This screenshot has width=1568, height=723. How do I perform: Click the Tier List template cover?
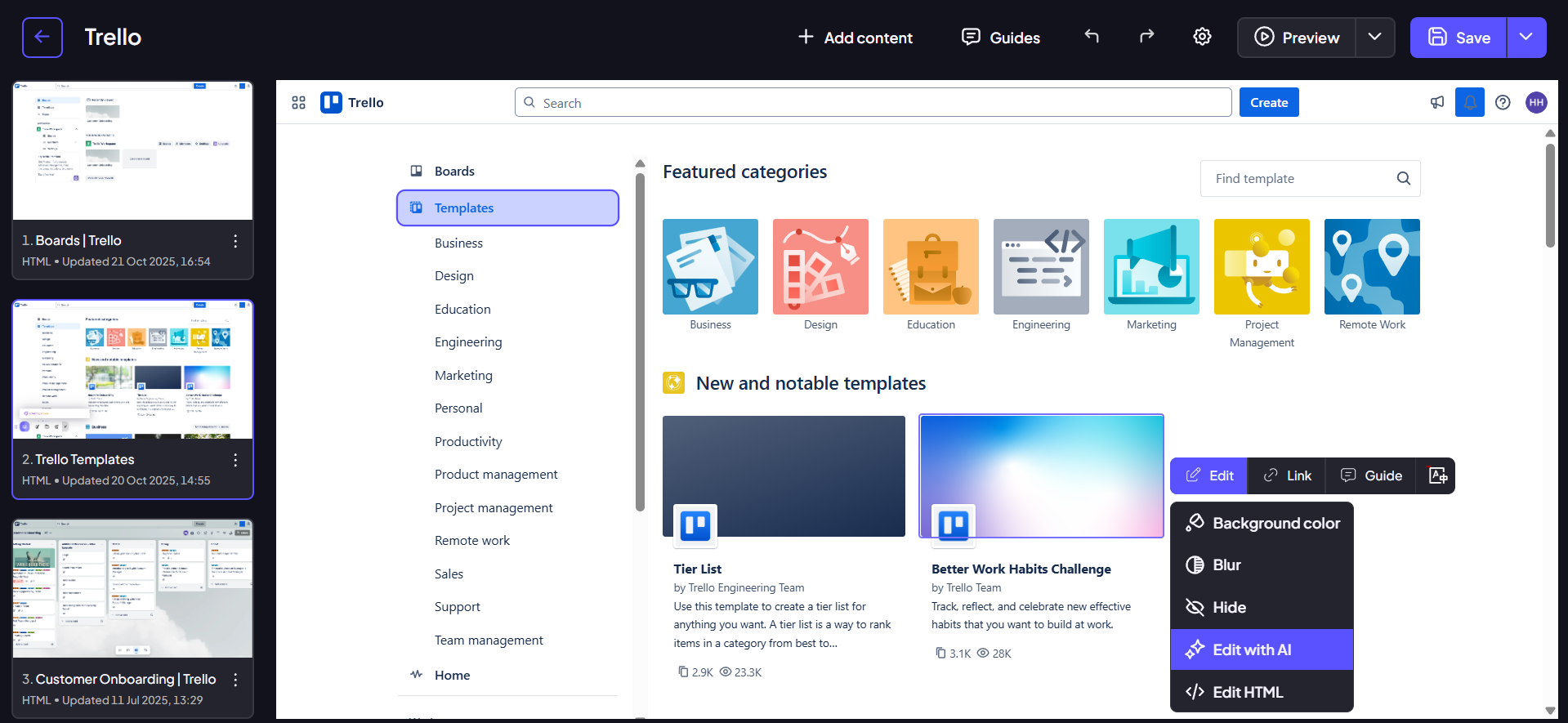coord(784,476)
